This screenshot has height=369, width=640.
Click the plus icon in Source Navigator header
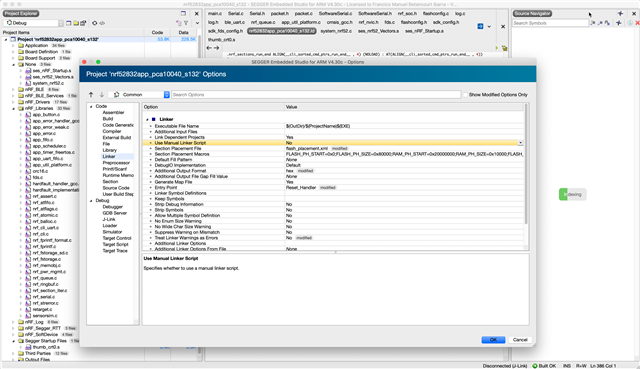coord(620,13)
